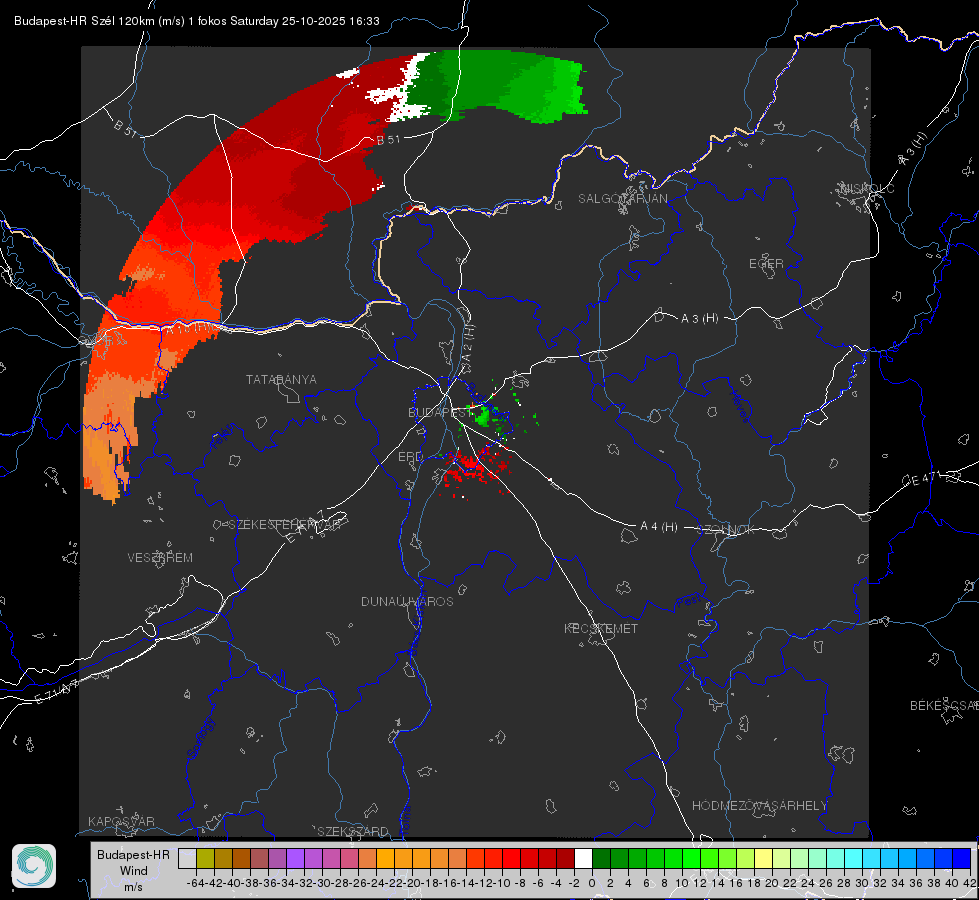The image size is (979, 900).
Task: Click the A 3 (H) road label near Eger
Action: tap(699, 319)
